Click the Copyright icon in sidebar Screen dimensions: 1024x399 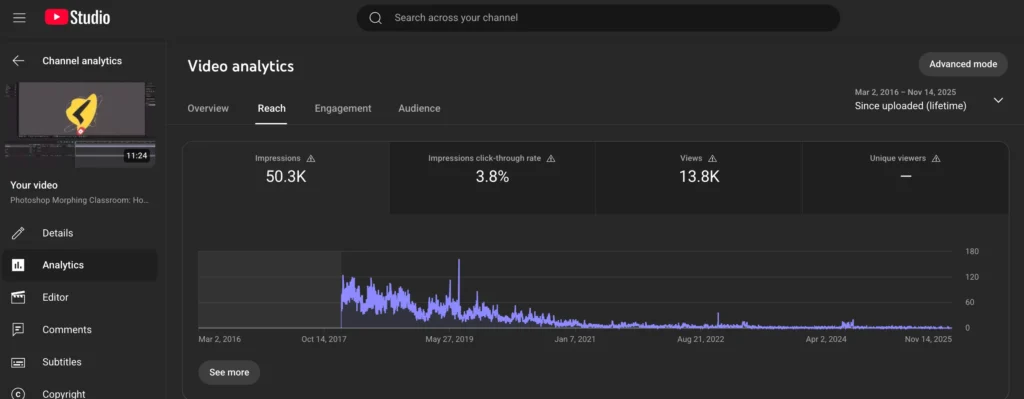click(18, 394)
